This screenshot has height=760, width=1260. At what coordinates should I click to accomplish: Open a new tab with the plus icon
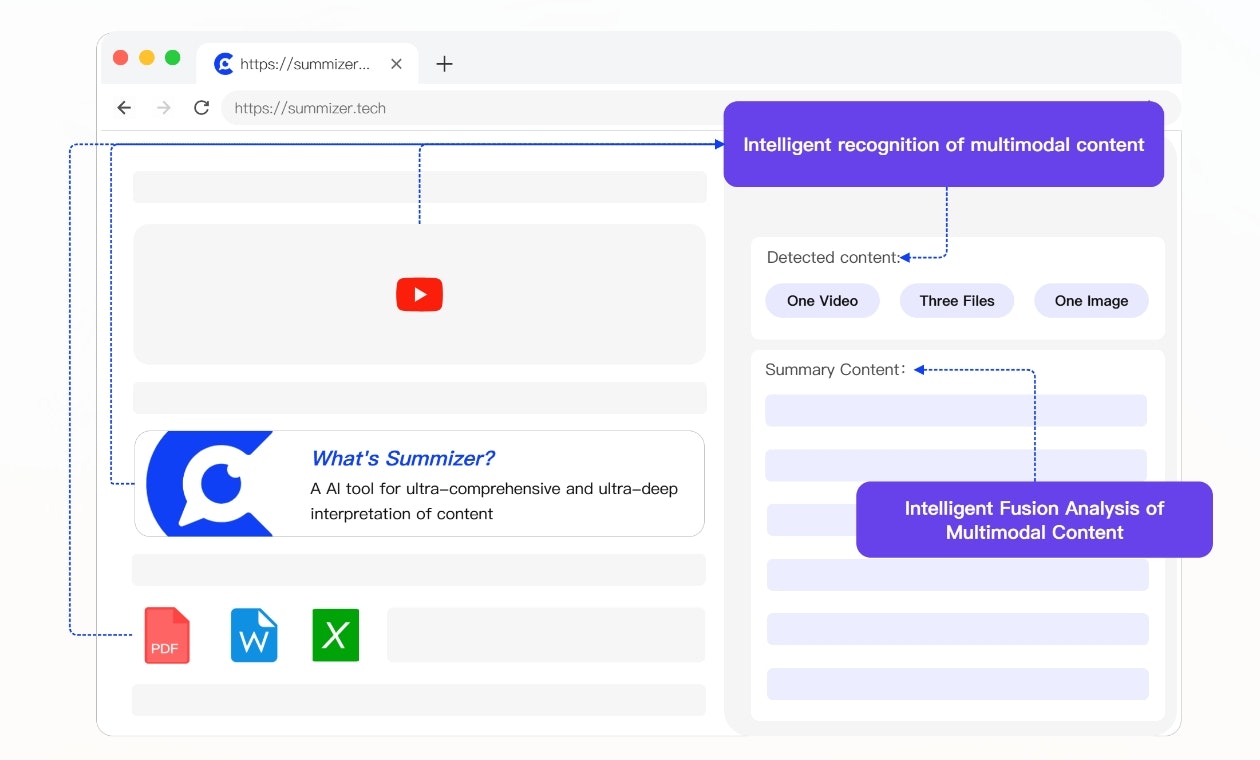tap(445, 64)
